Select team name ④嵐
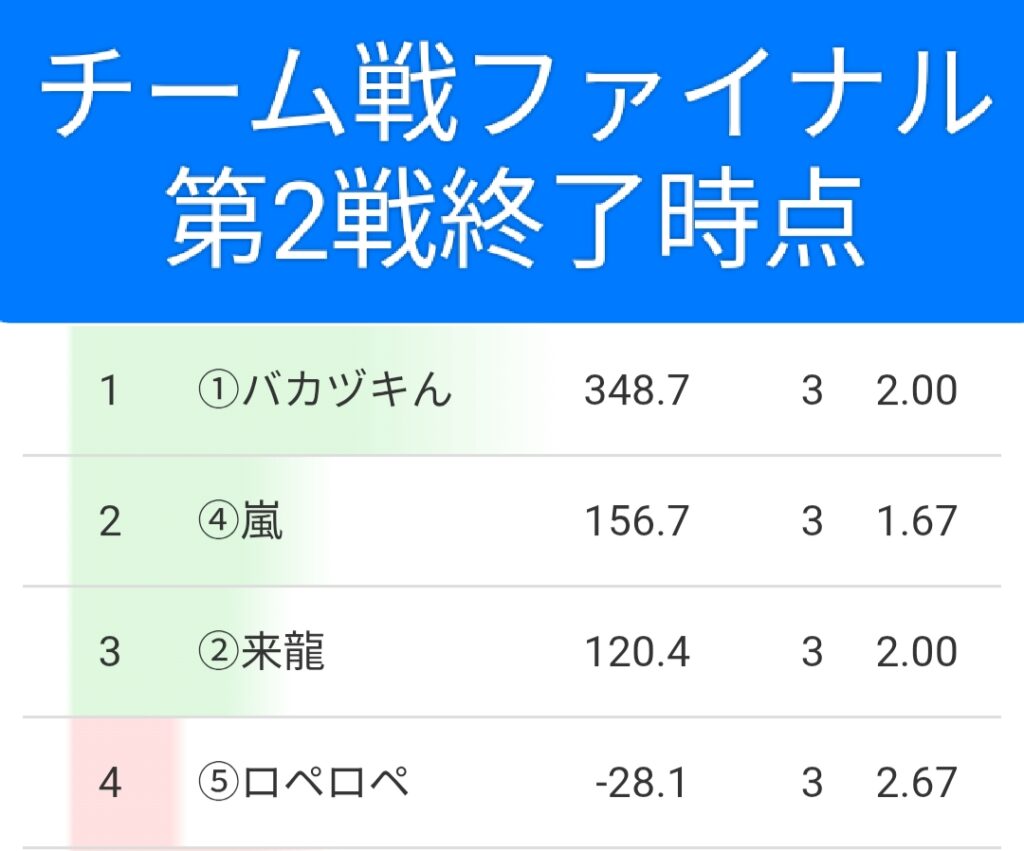The height and width of the screenshot is (851, 1024). pyautogui.click(x=240, y=522)
